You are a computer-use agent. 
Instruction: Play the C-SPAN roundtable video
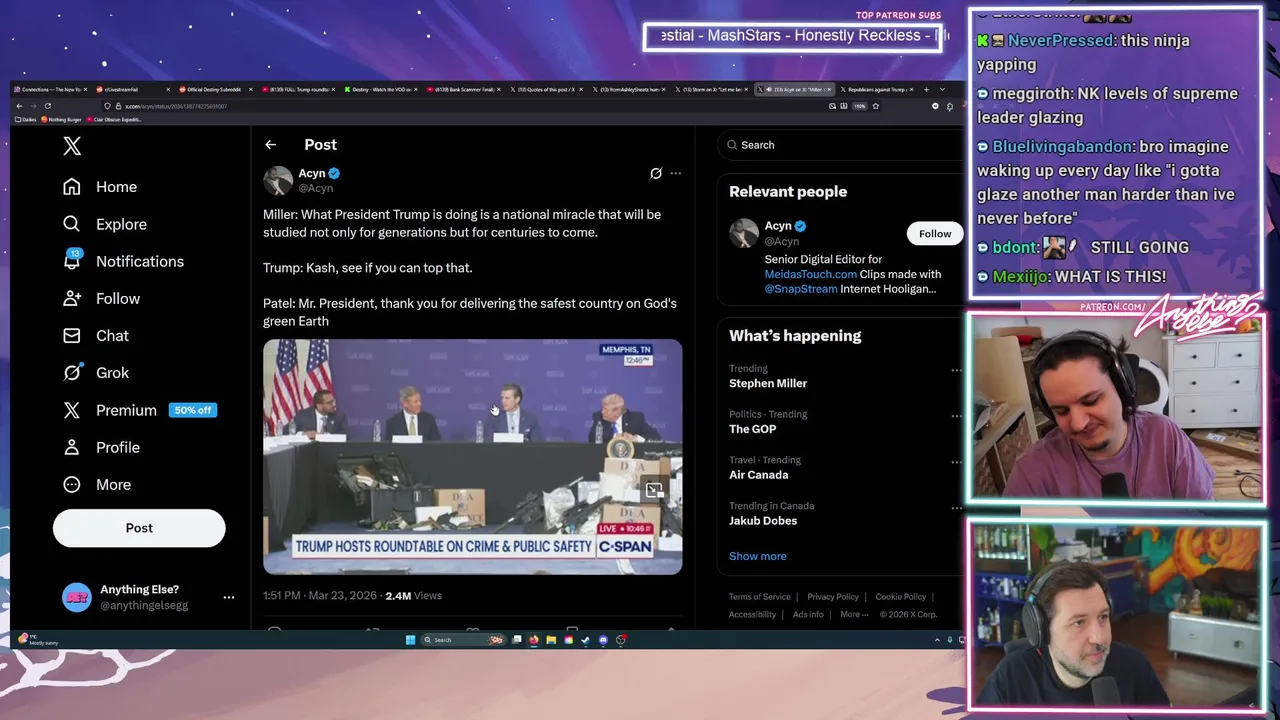pos(473,457)
